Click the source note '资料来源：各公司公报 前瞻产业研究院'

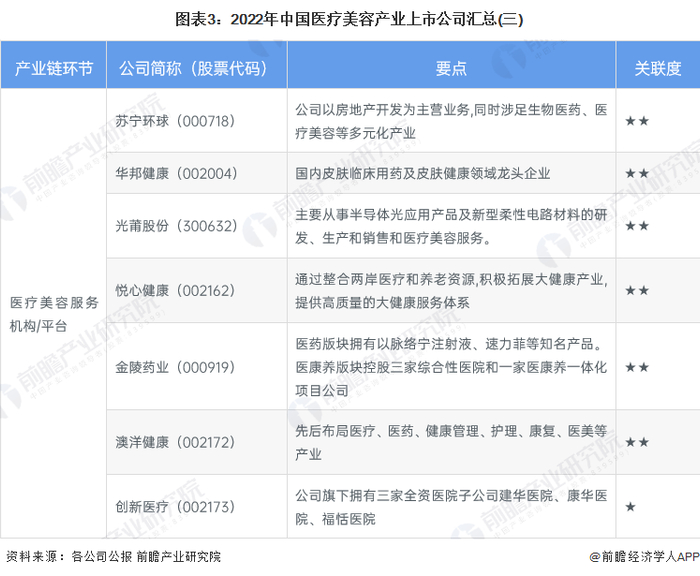click(113, 556)
